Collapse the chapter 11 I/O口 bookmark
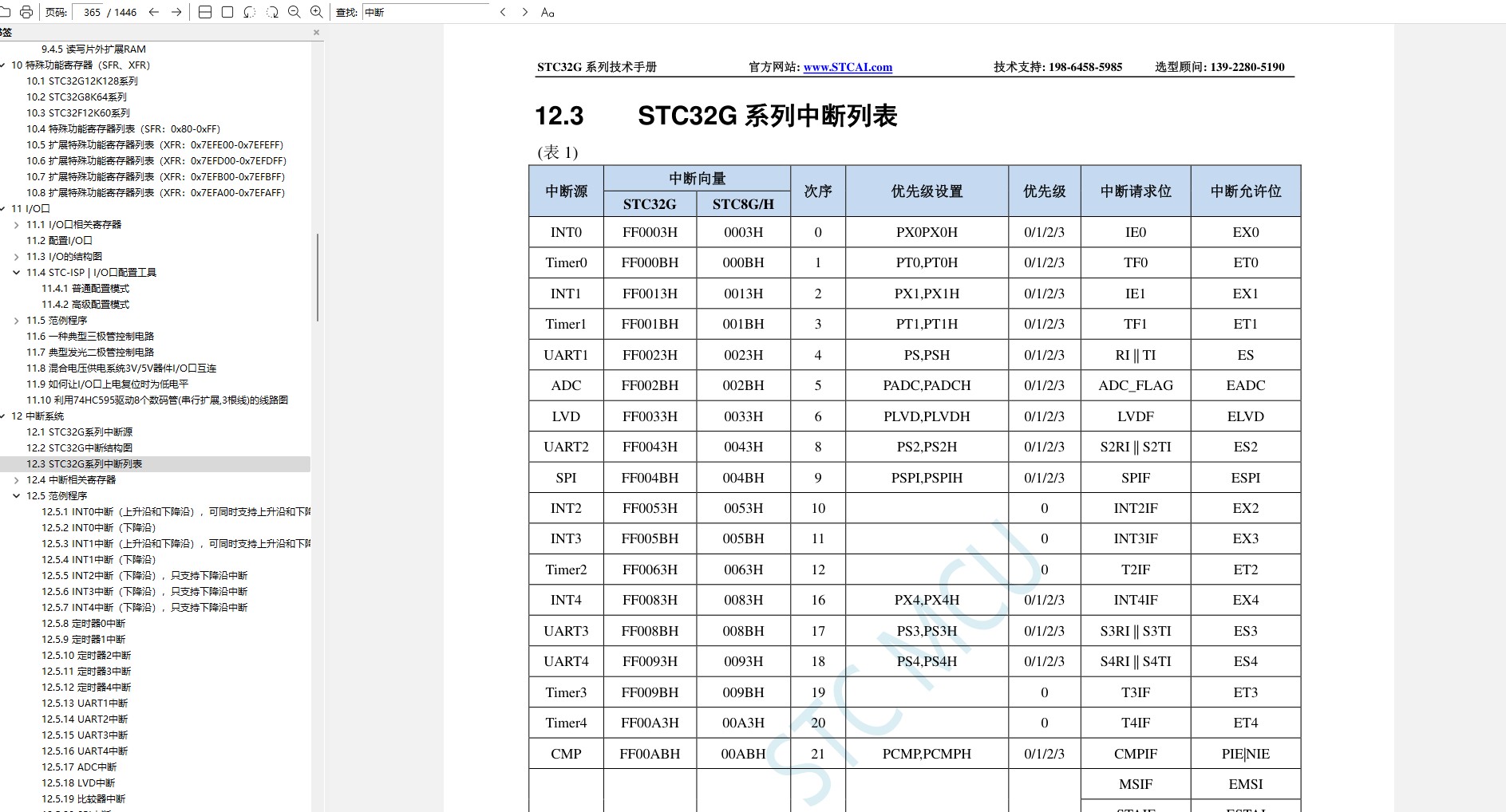The width and height of the screenshot is (1506, 812). [3, 209]
